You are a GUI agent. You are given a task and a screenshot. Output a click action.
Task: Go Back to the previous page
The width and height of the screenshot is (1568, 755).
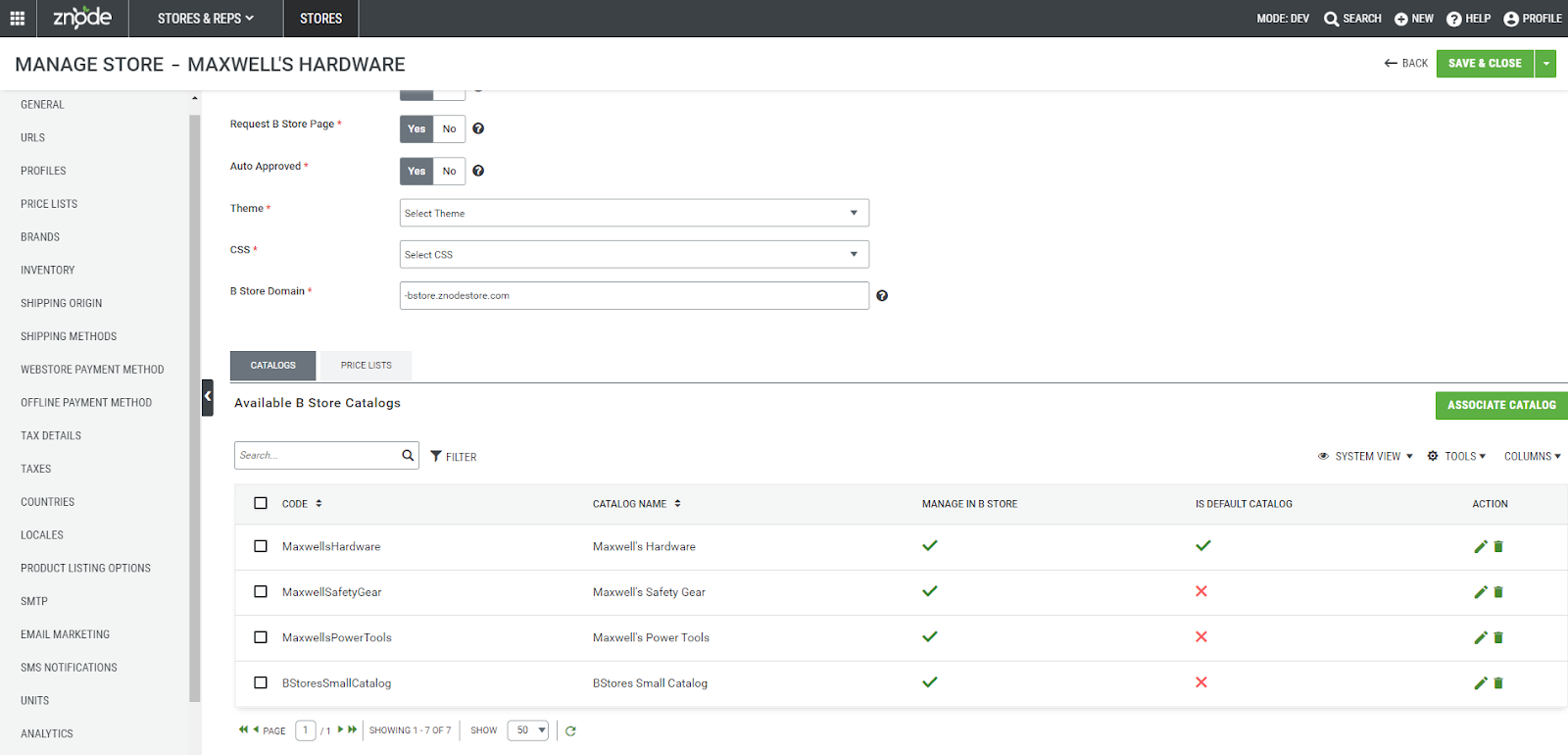(1406, 64)
